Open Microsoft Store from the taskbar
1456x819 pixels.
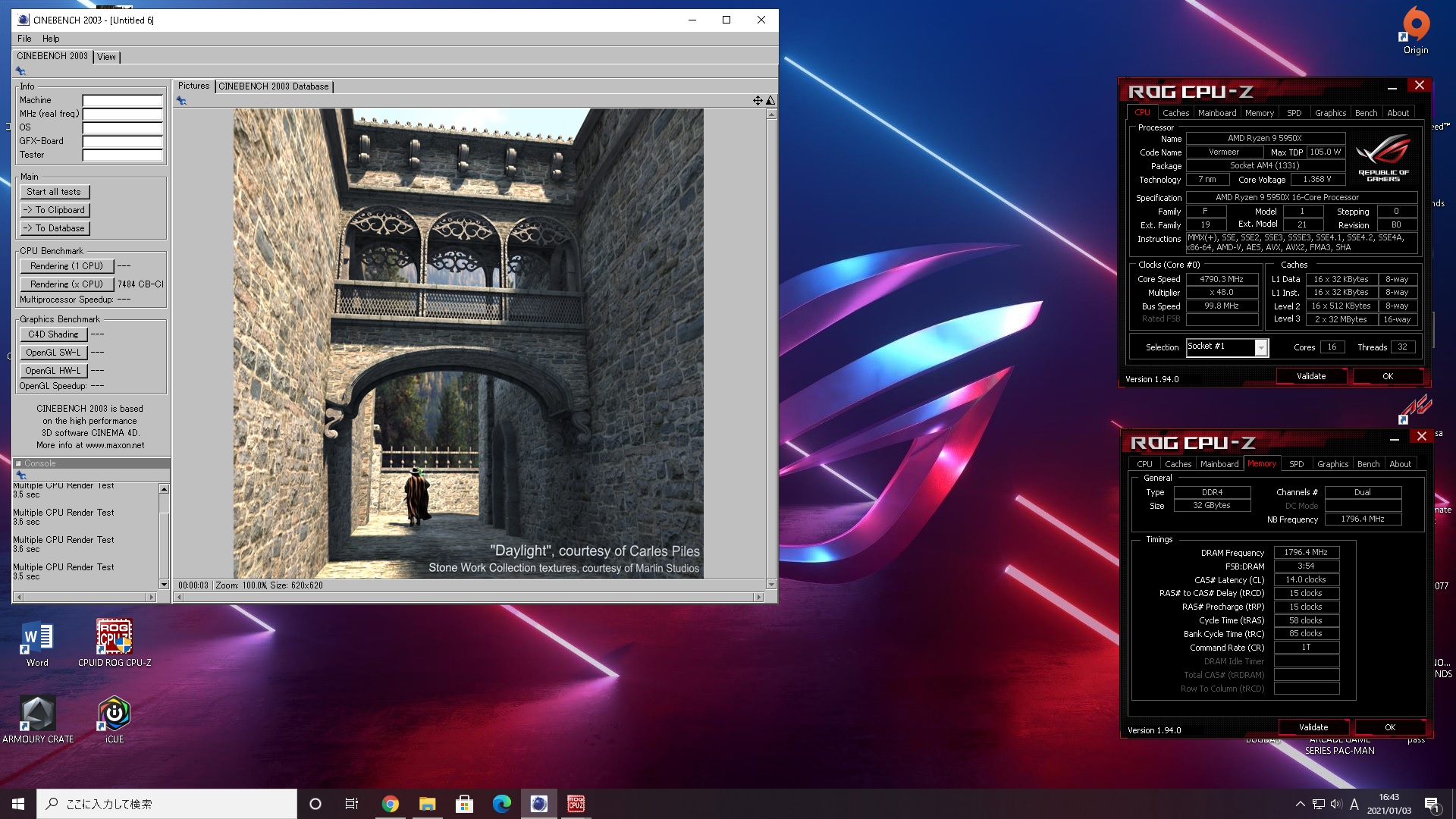coord(464,804)
